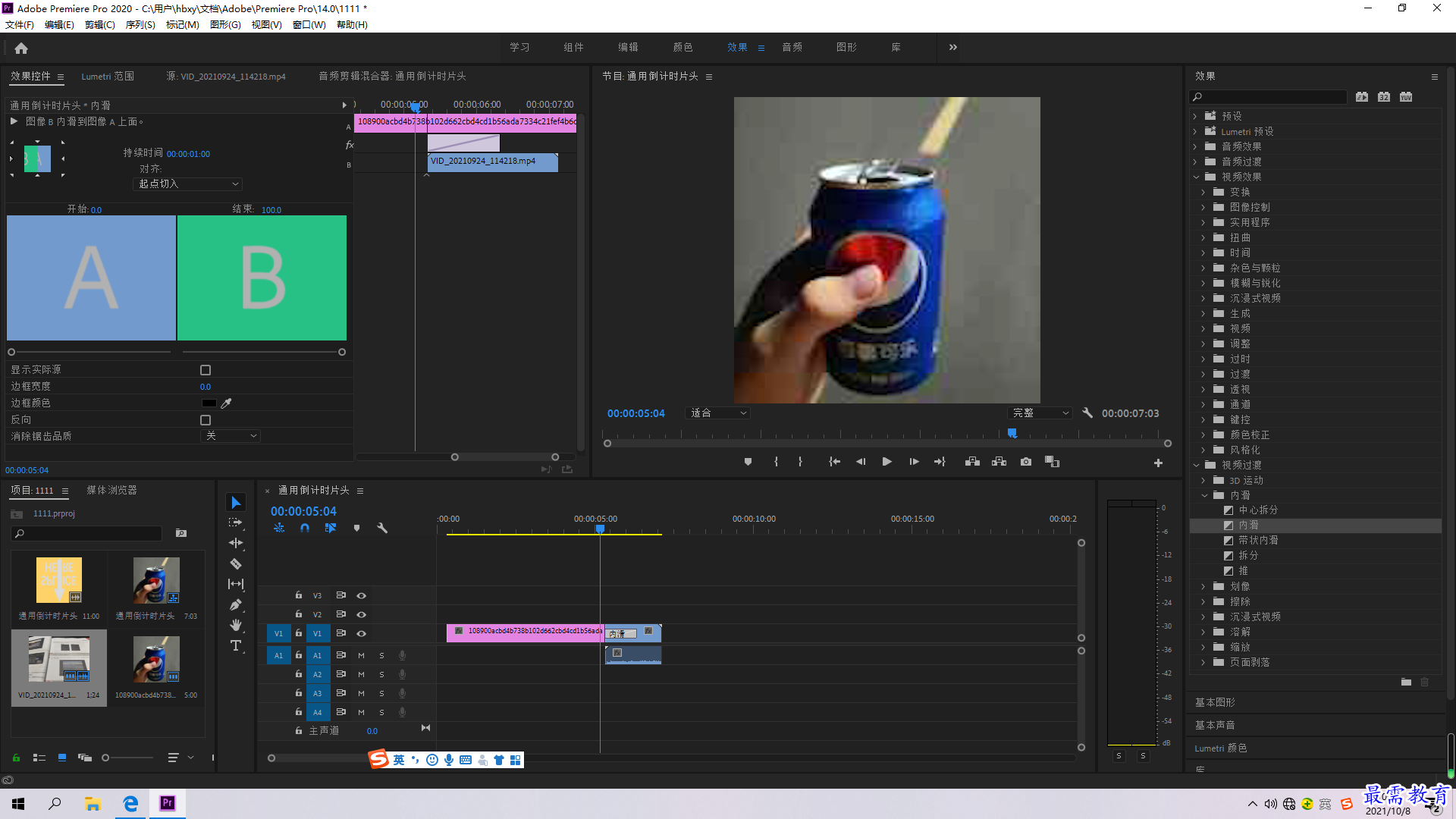This screenshot has height=819, width=1456.
Task: Open program monitor settings wrench
Action: pyautogui.click(x=1087, y=413)
